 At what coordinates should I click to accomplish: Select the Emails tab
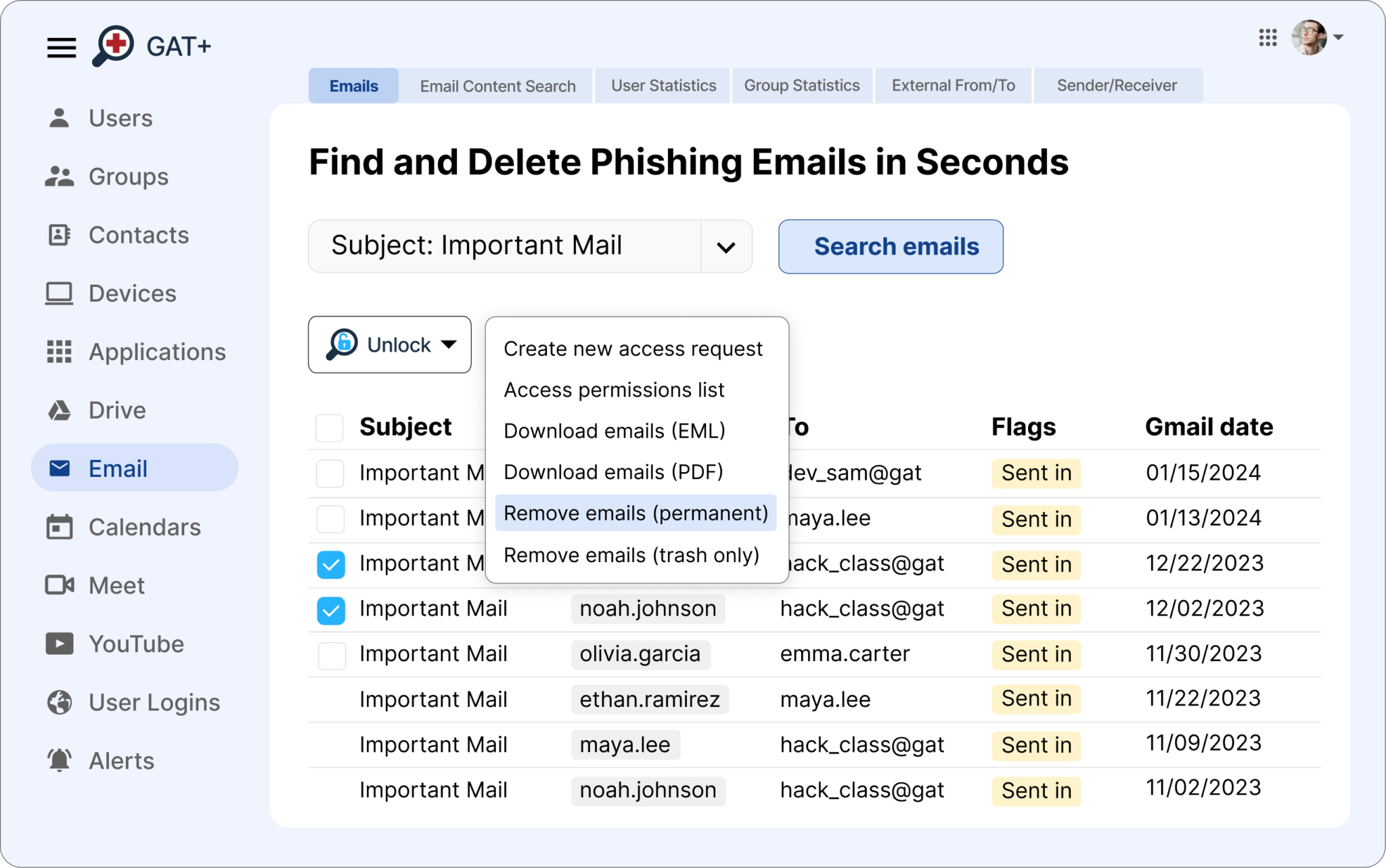tap(353, 86)
